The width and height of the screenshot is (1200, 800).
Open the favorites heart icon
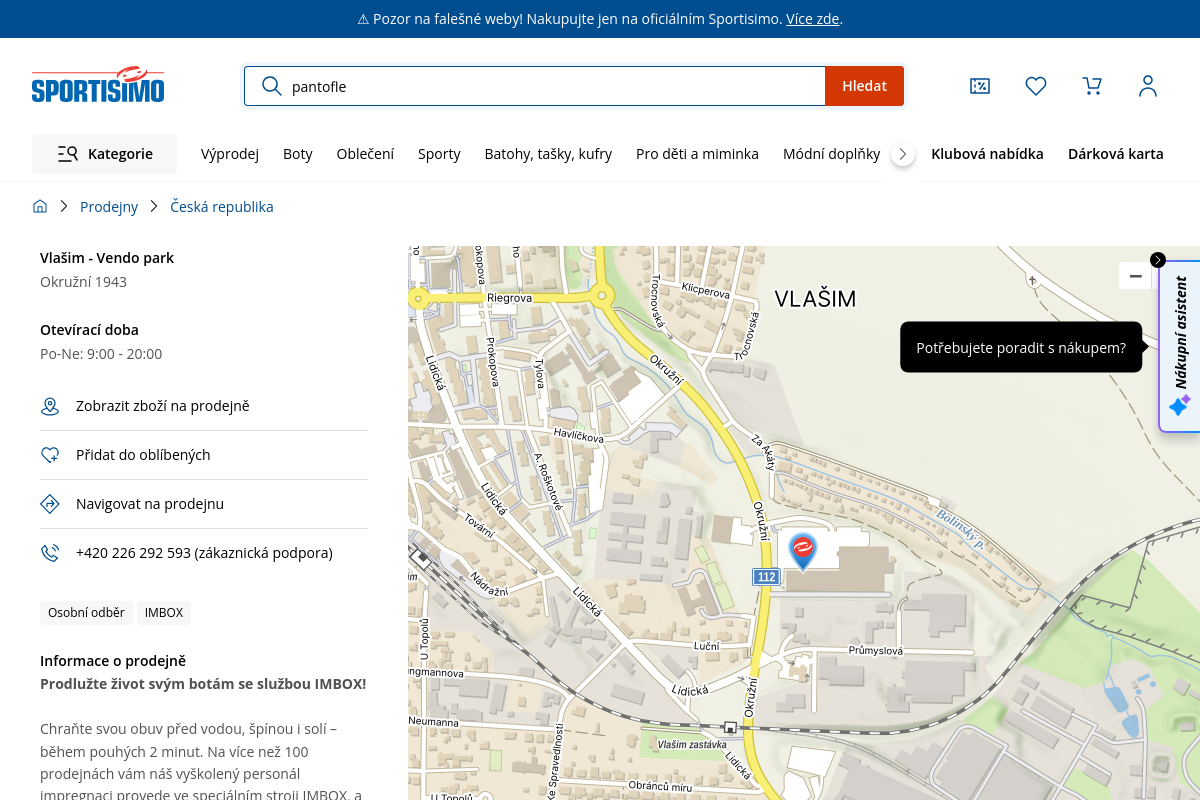pos(1036,86)
